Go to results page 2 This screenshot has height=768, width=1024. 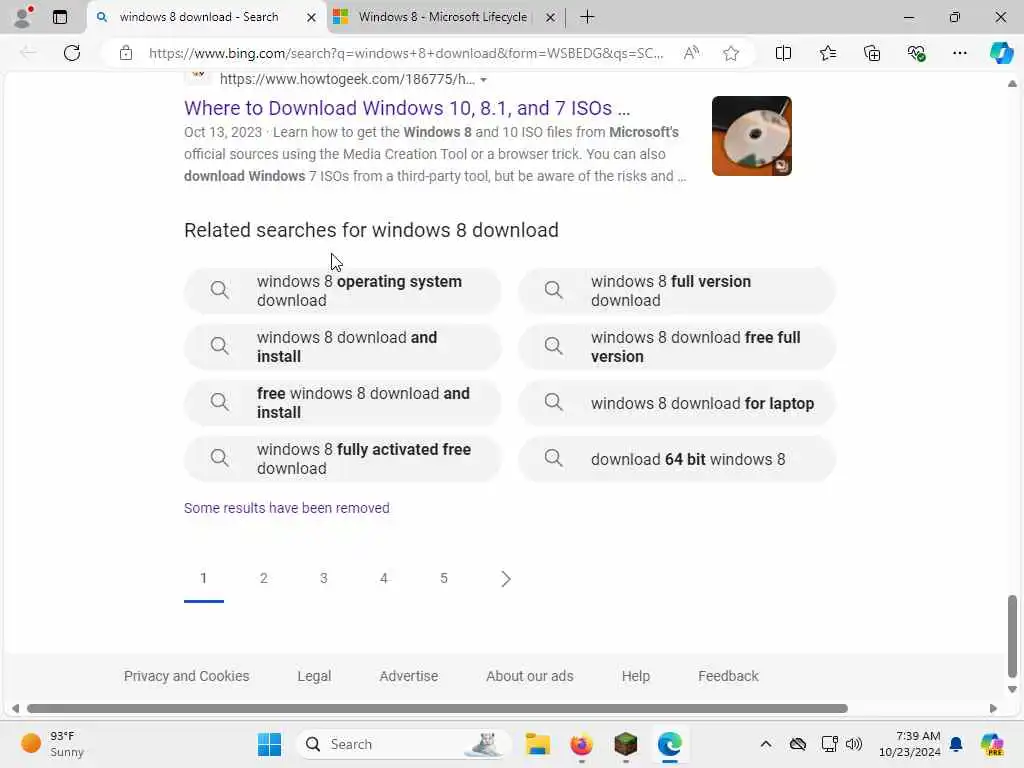click(264, 578)
